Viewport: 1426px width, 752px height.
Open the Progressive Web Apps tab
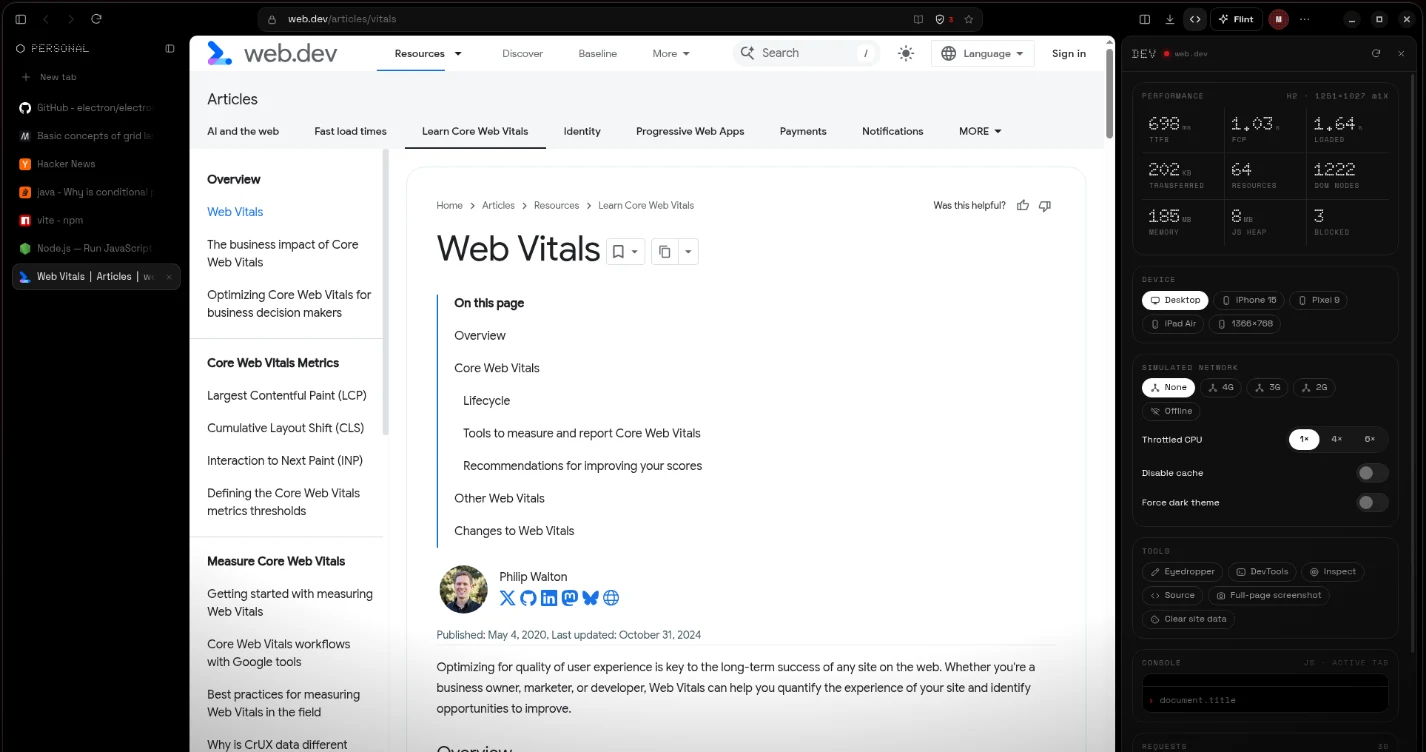(x=690, y=131)
